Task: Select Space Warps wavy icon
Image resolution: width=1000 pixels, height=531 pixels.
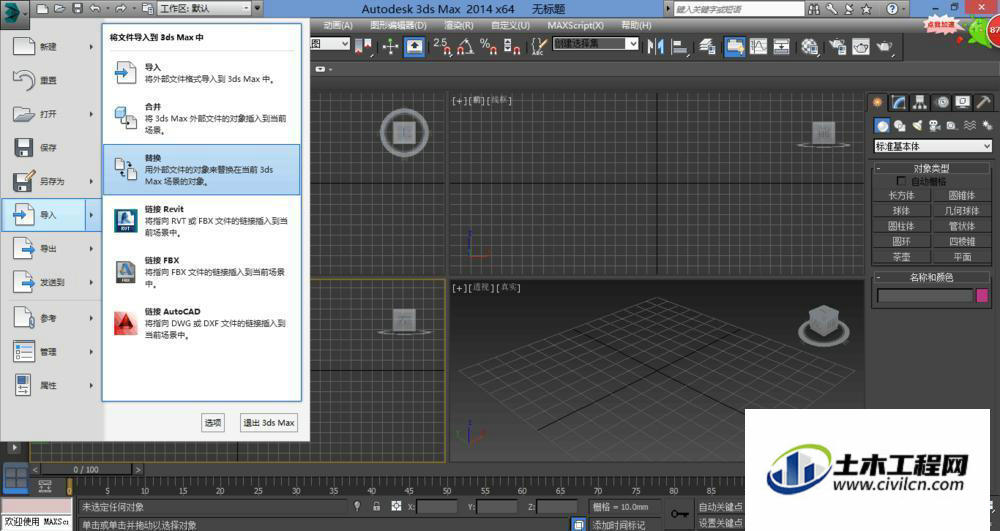Action: 969,126
